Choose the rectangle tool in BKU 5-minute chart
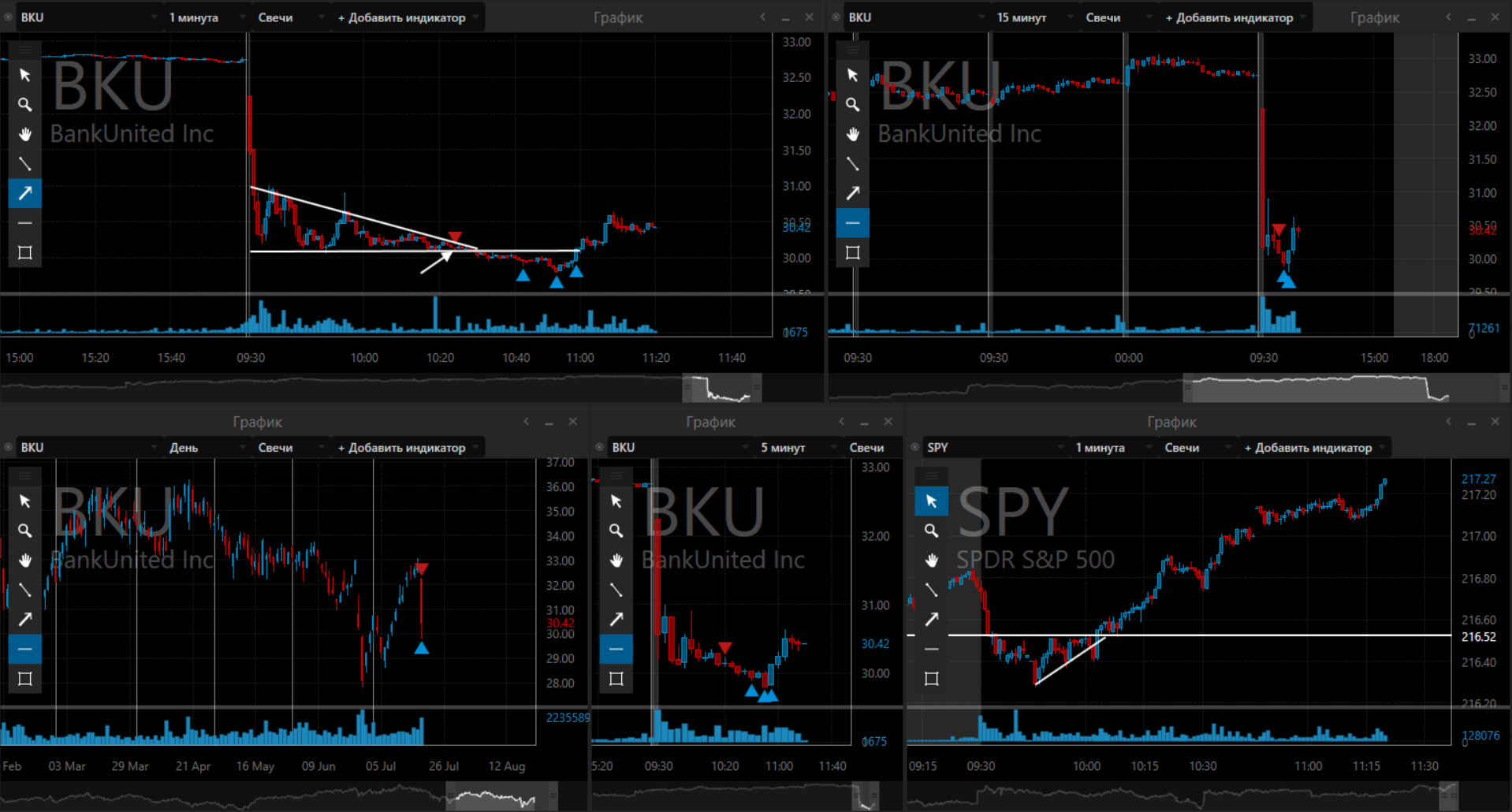The width and height of the screenshot is (1512, 812). 616,679
